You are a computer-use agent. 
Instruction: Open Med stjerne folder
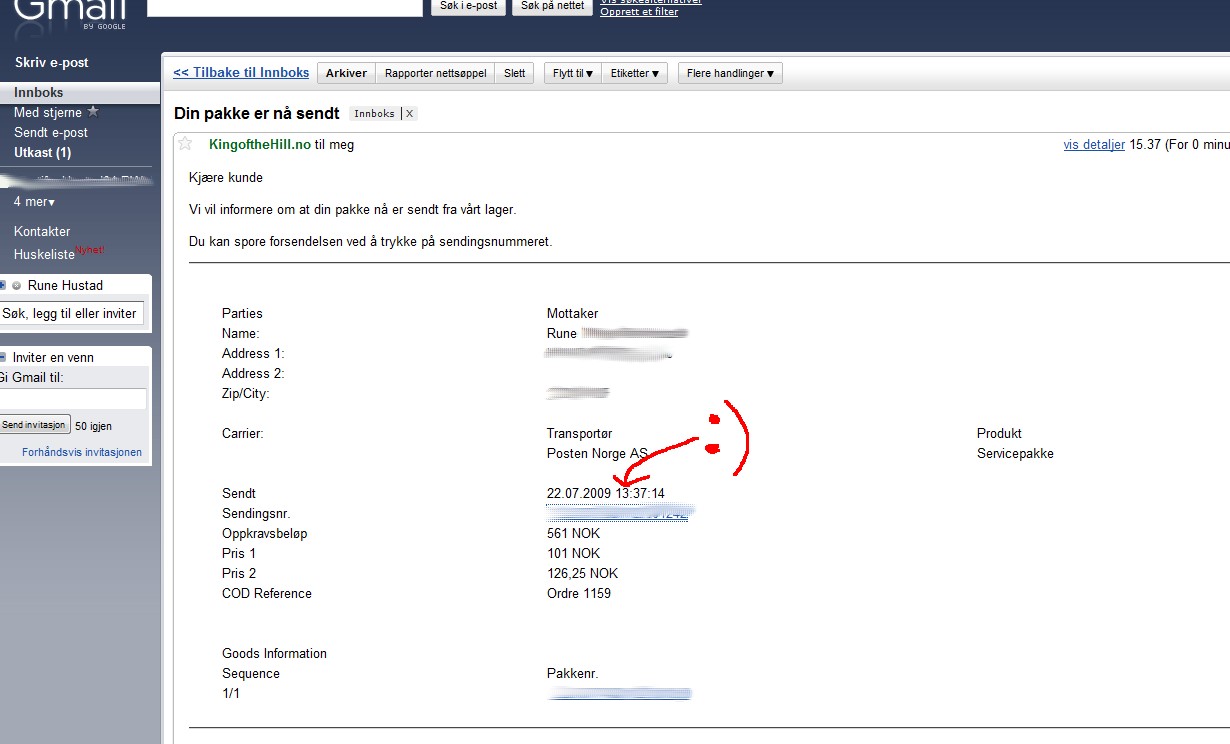(48, 112)
